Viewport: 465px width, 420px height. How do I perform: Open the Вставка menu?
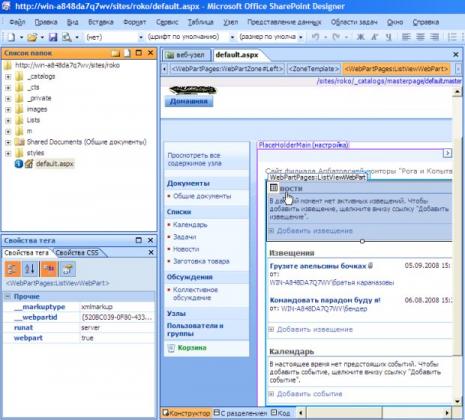pos(101,22)
